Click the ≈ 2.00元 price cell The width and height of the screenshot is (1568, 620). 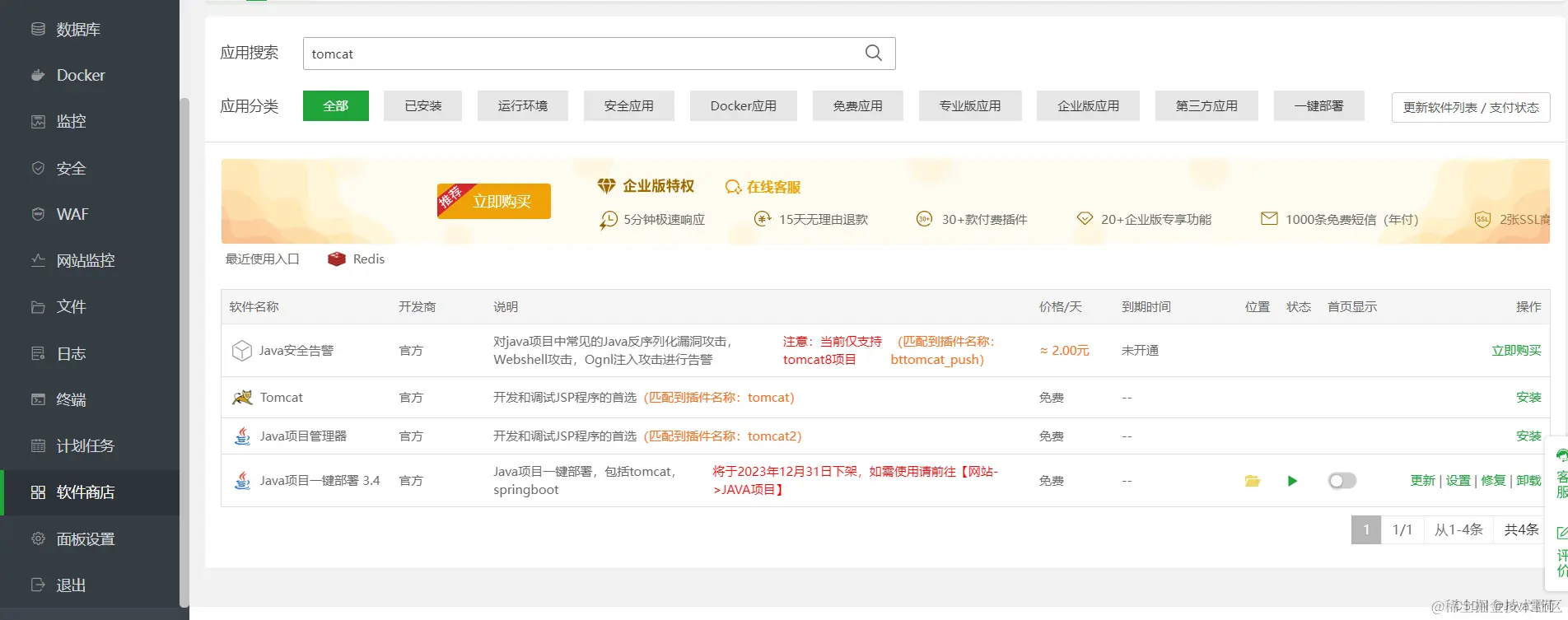[x=1064, y=351]
